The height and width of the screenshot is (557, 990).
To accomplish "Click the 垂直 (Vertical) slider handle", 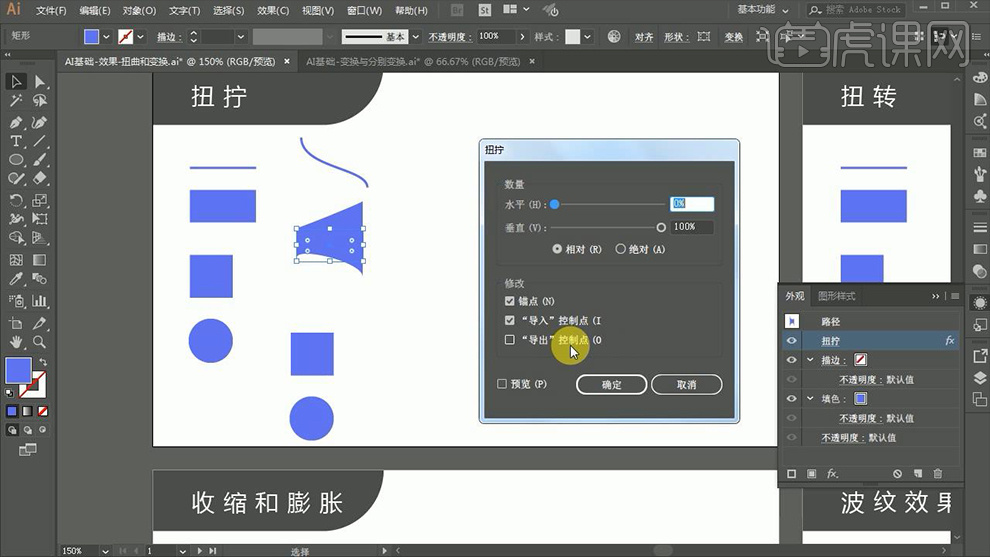I will (661, 227).
